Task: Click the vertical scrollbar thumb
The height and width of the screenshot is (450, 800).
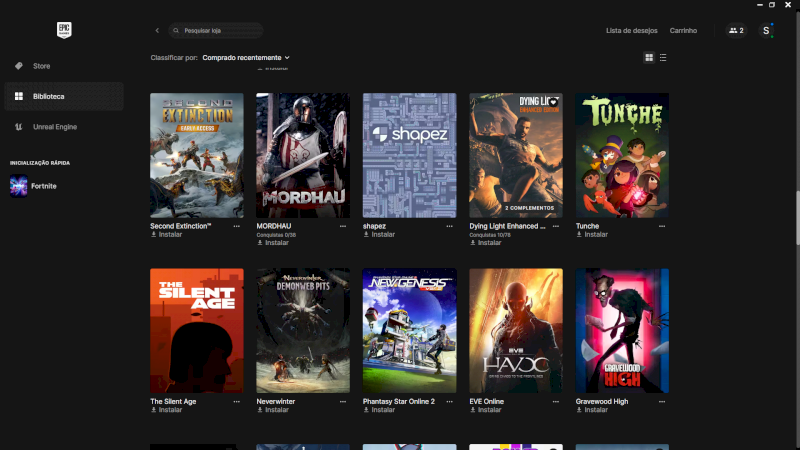Action: pyautogui.click(x=797, y=218)
